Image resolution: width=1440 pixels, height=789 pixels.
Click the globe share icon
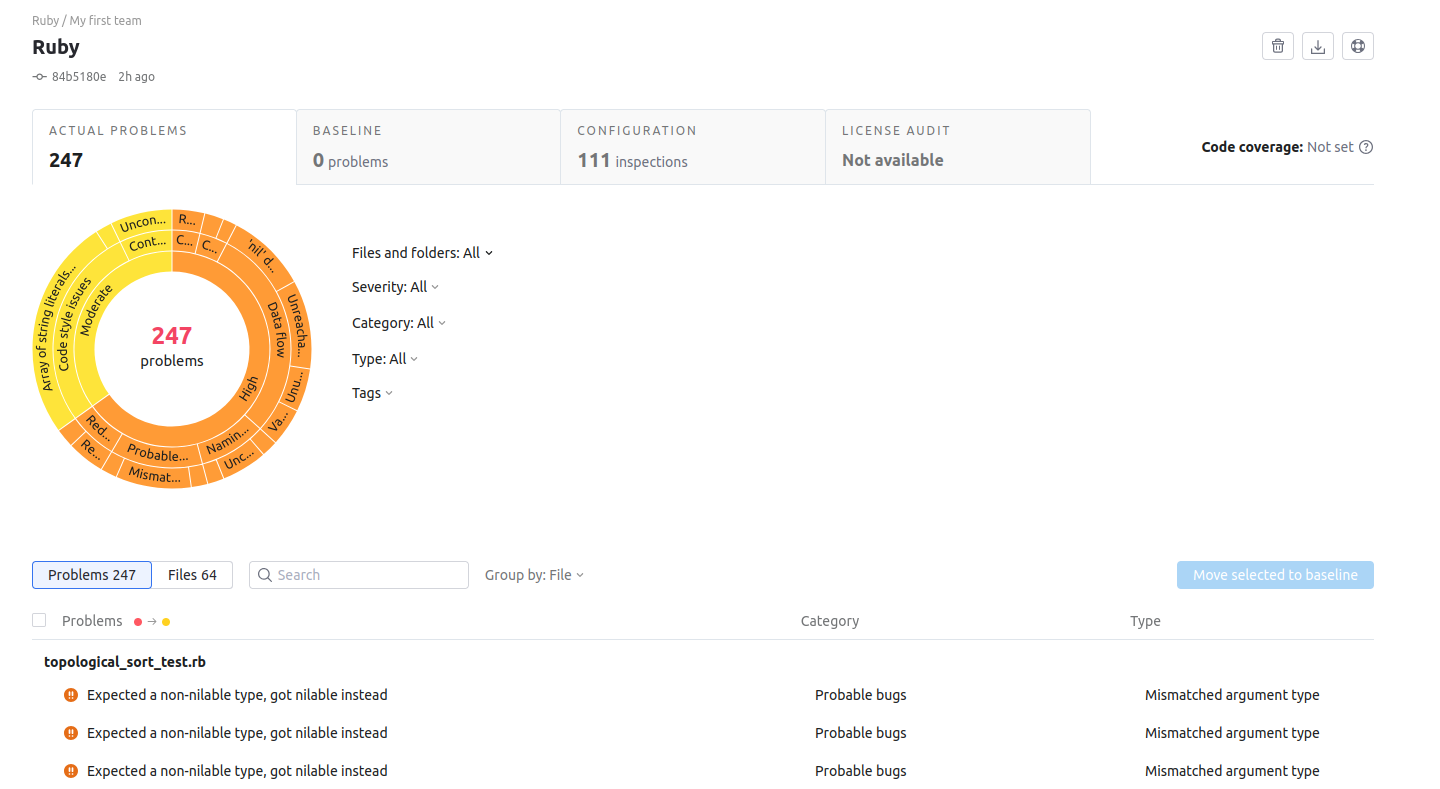pos(1357,46)
